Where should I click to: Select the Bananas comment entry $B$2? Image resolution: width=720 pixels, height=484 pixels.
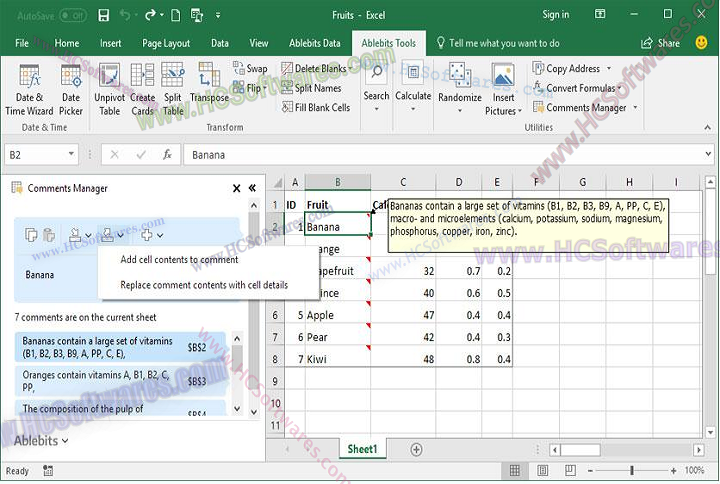(120, 347)
